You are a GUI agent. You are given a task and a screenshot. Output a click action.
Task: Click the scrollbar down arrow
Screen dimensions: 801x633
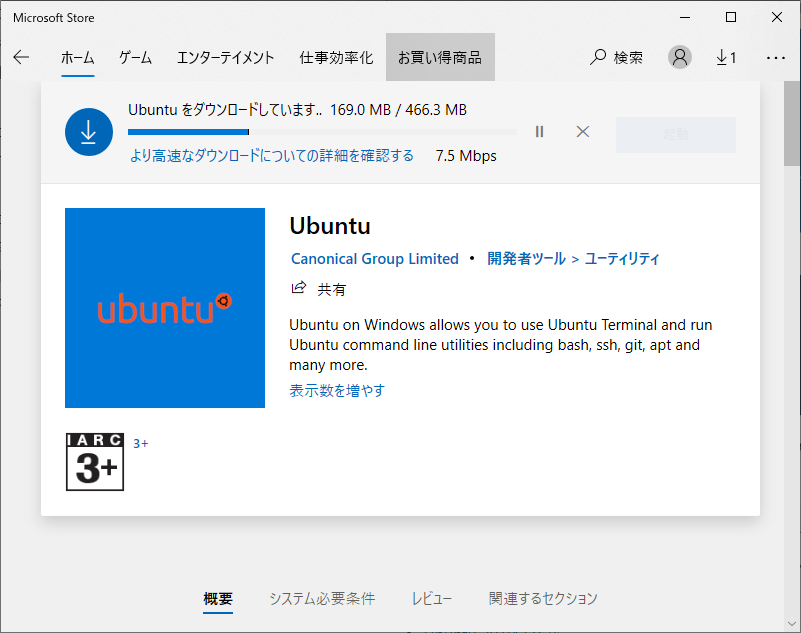point(792,624)
